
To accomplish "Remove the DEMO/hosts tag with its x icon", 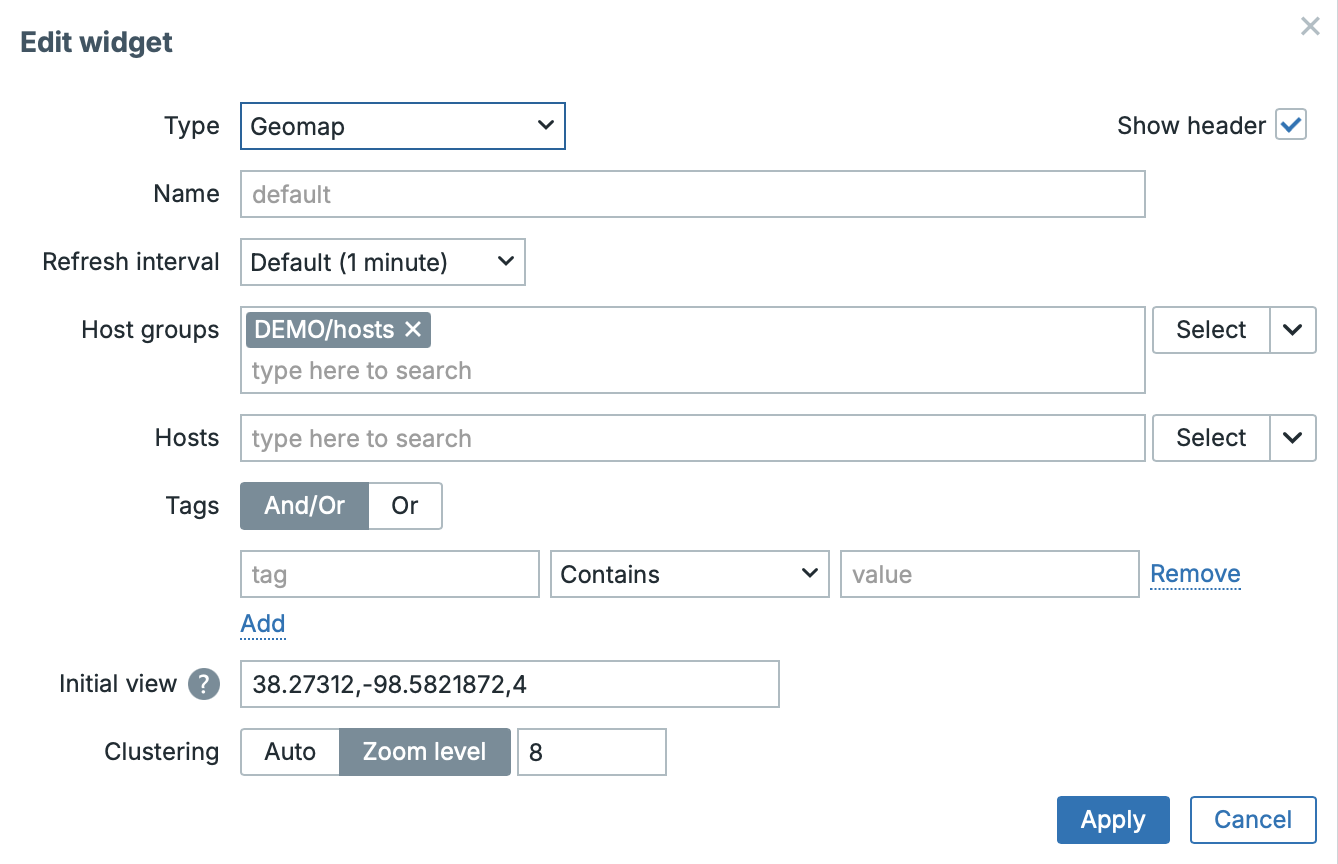I will [413, 330].
